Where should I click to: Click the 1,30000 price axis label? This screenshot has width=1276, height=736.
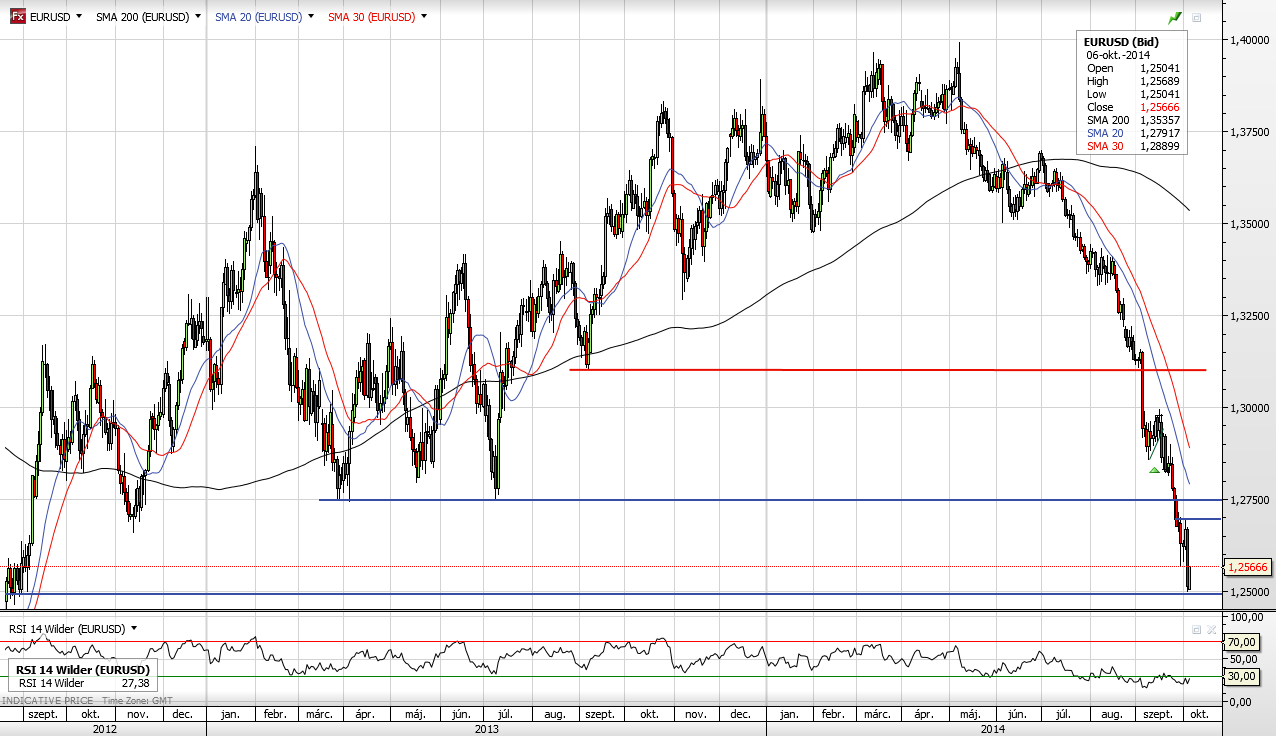1248,408
